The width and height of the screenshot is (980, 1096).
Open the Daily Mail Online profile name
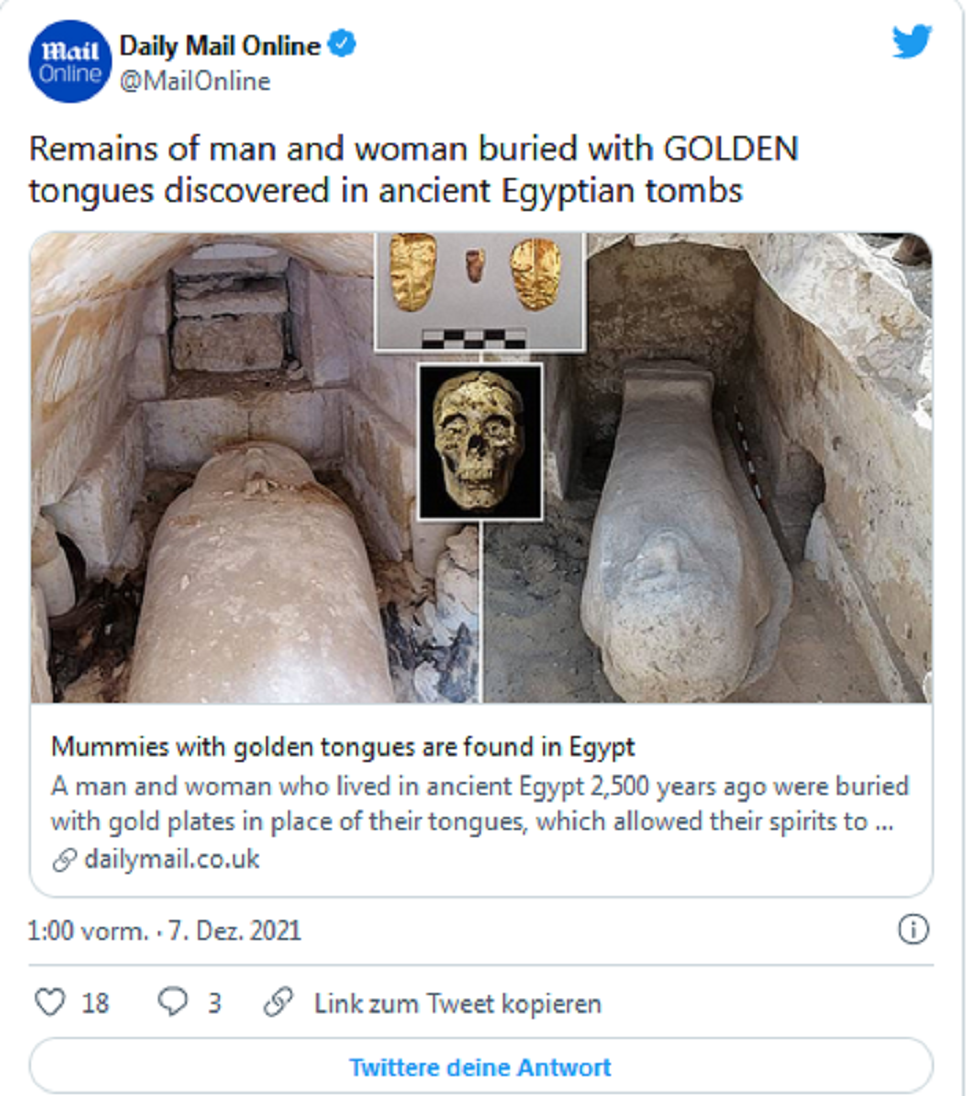coord(220,46)
